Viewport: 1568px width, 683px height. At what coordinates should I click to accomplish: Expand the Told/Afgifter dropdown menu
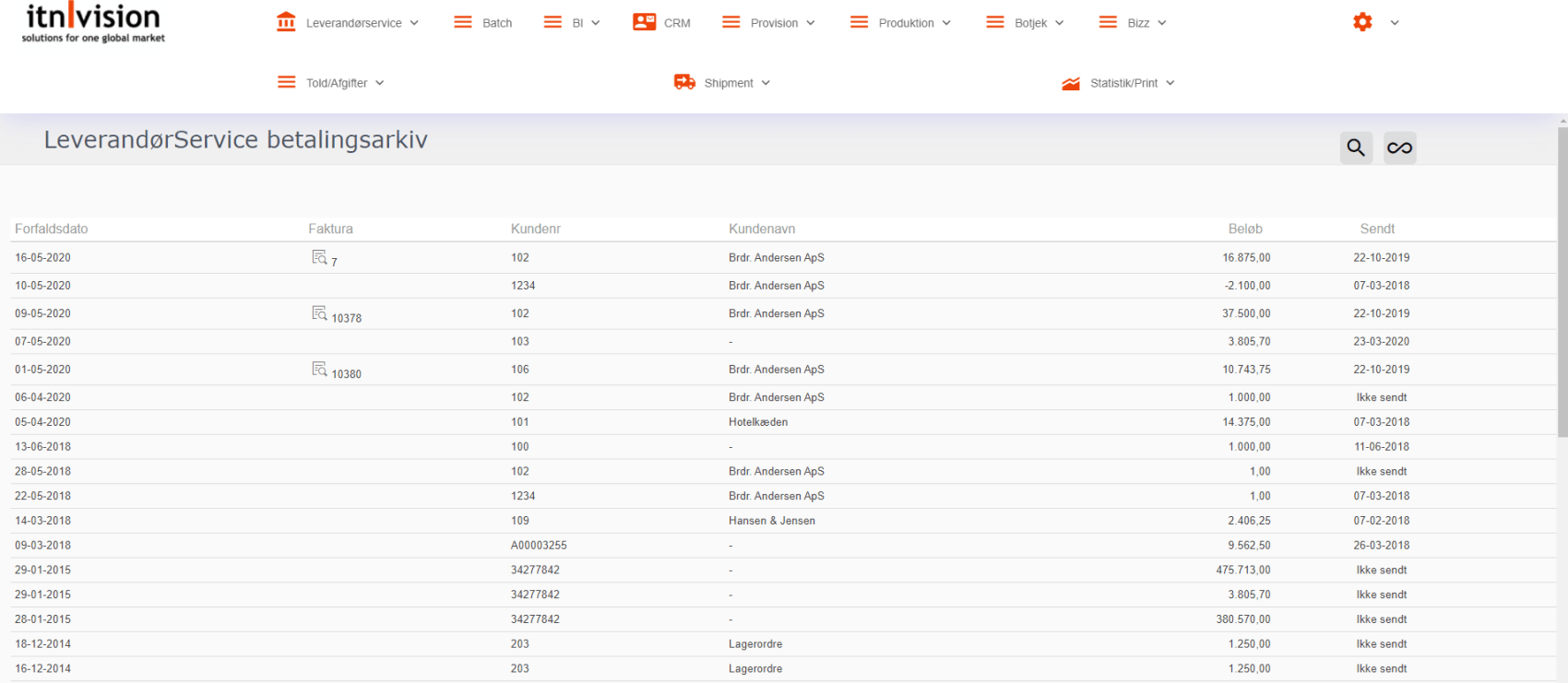(x=331, y=83)
